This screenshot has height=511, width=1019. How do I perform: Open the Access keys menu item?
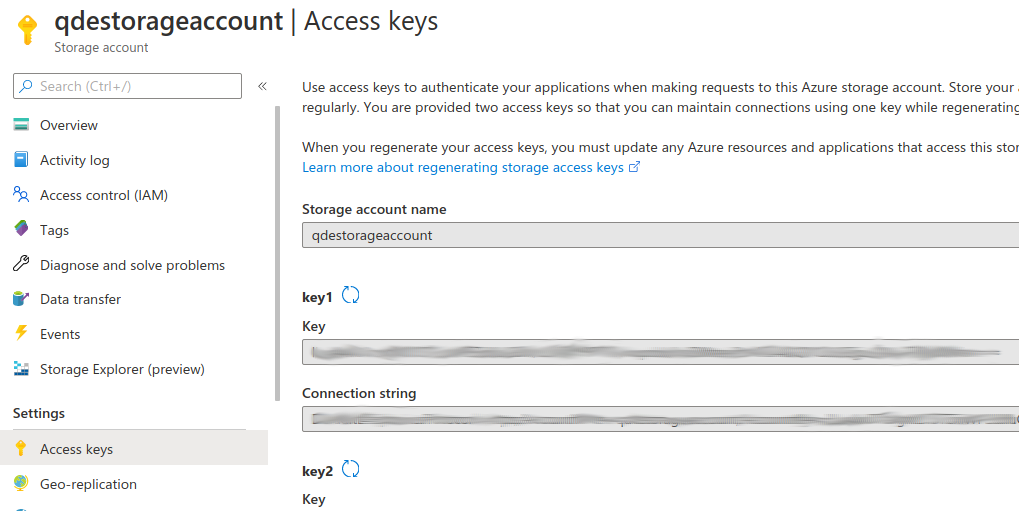[76, 449]
